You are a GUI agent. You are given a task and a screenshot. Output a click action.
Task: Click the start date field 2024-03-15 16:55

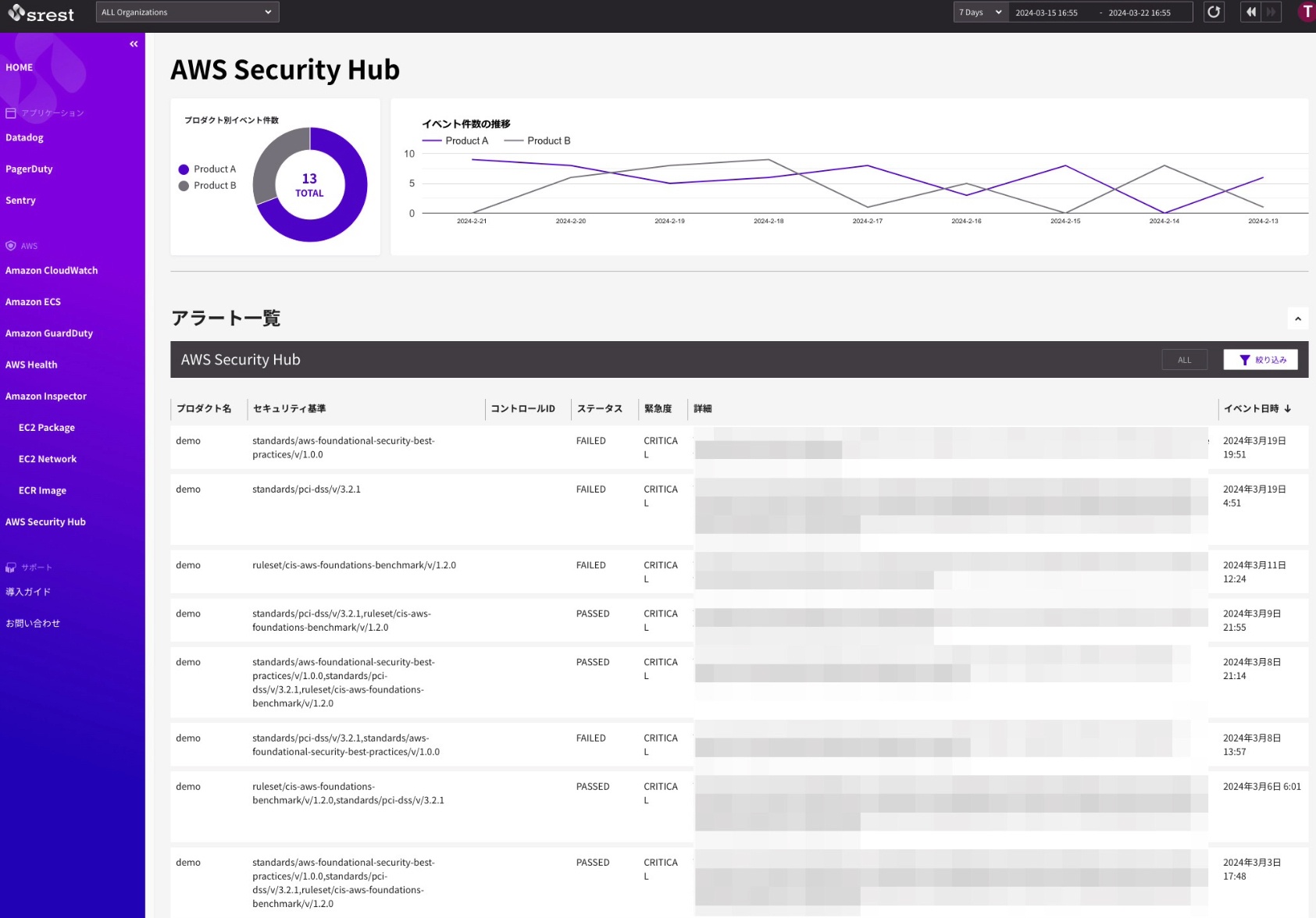coord(1047,12)
